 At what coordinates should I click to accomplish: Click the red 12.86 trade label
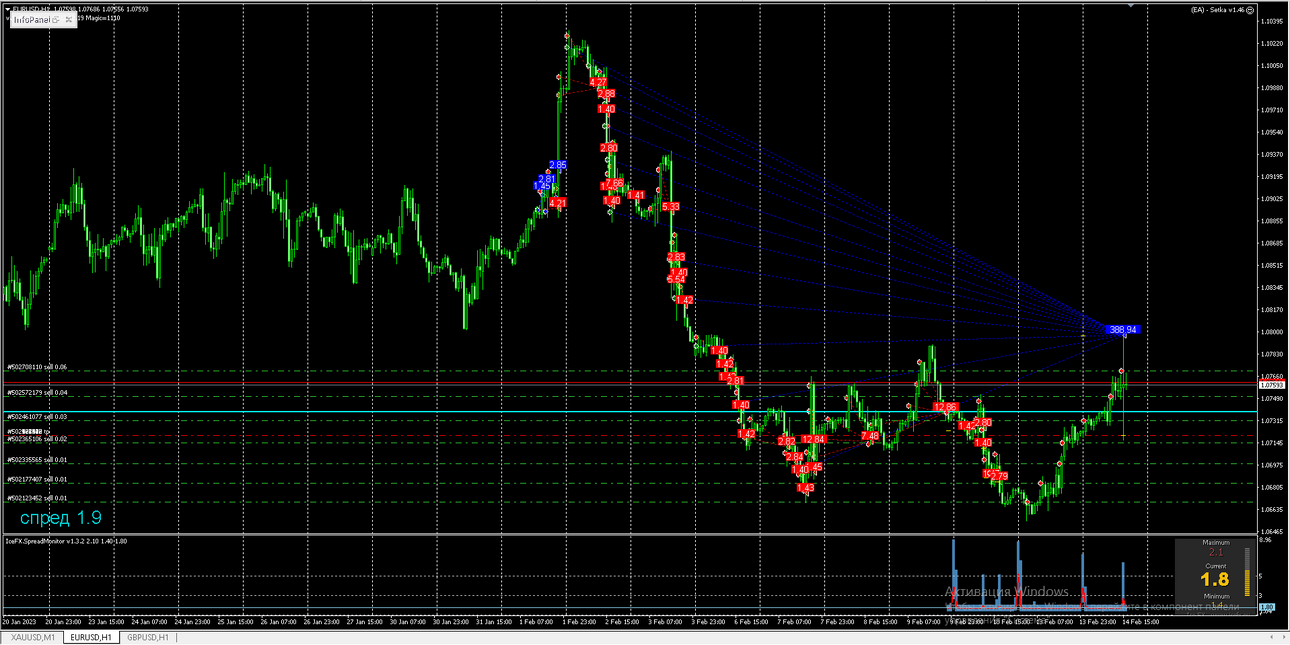point(946,407)
